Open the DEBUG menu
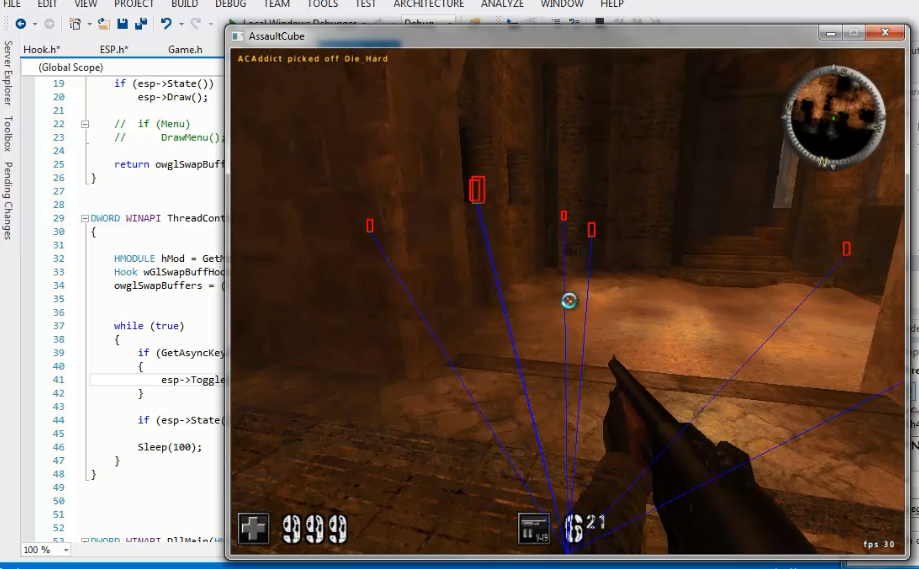This screenshot has width=919, height=569. point(230,4)
